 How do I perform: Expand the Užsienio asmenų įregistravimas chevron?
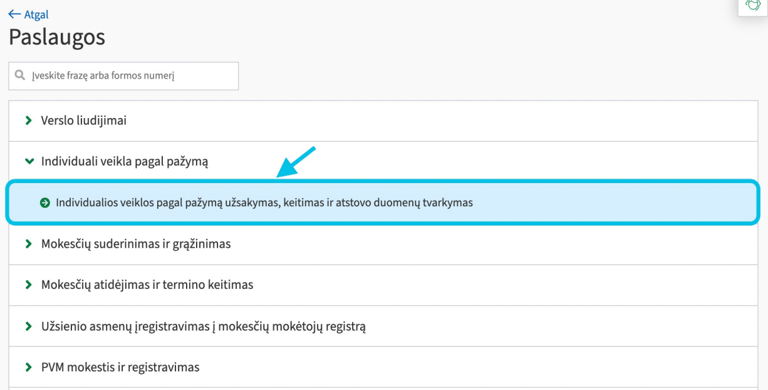coord(28,326)
